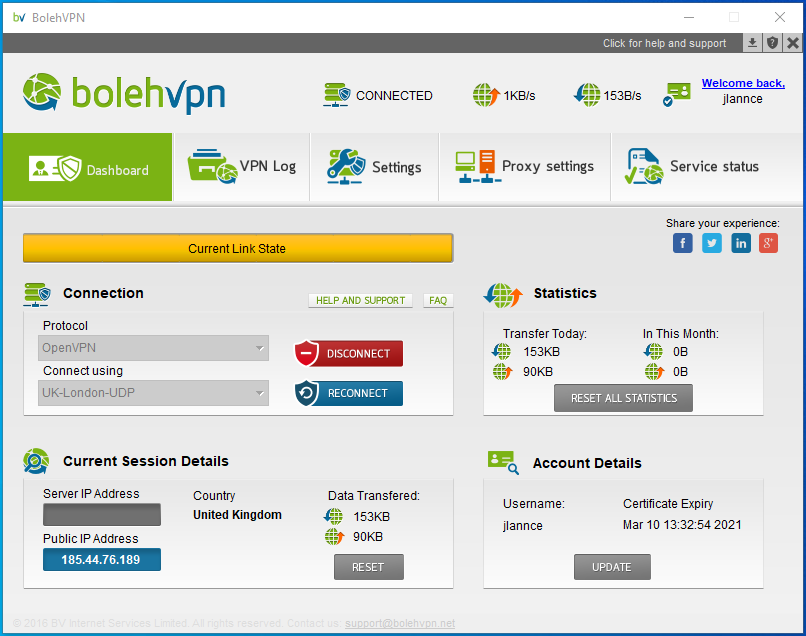Click the DISCONNECT button
806x636 pixels.
(349, 354)
